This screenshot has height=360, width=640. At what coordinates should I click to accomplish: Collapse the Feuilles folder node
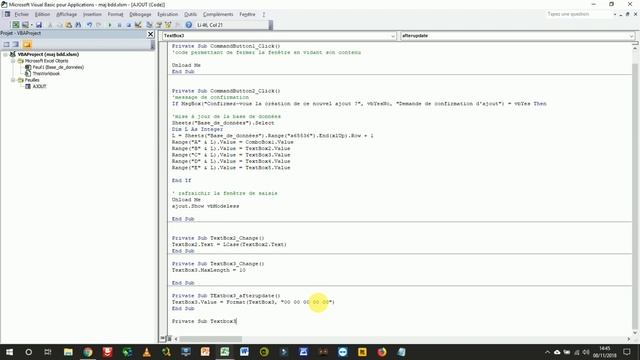click(13, 80)
